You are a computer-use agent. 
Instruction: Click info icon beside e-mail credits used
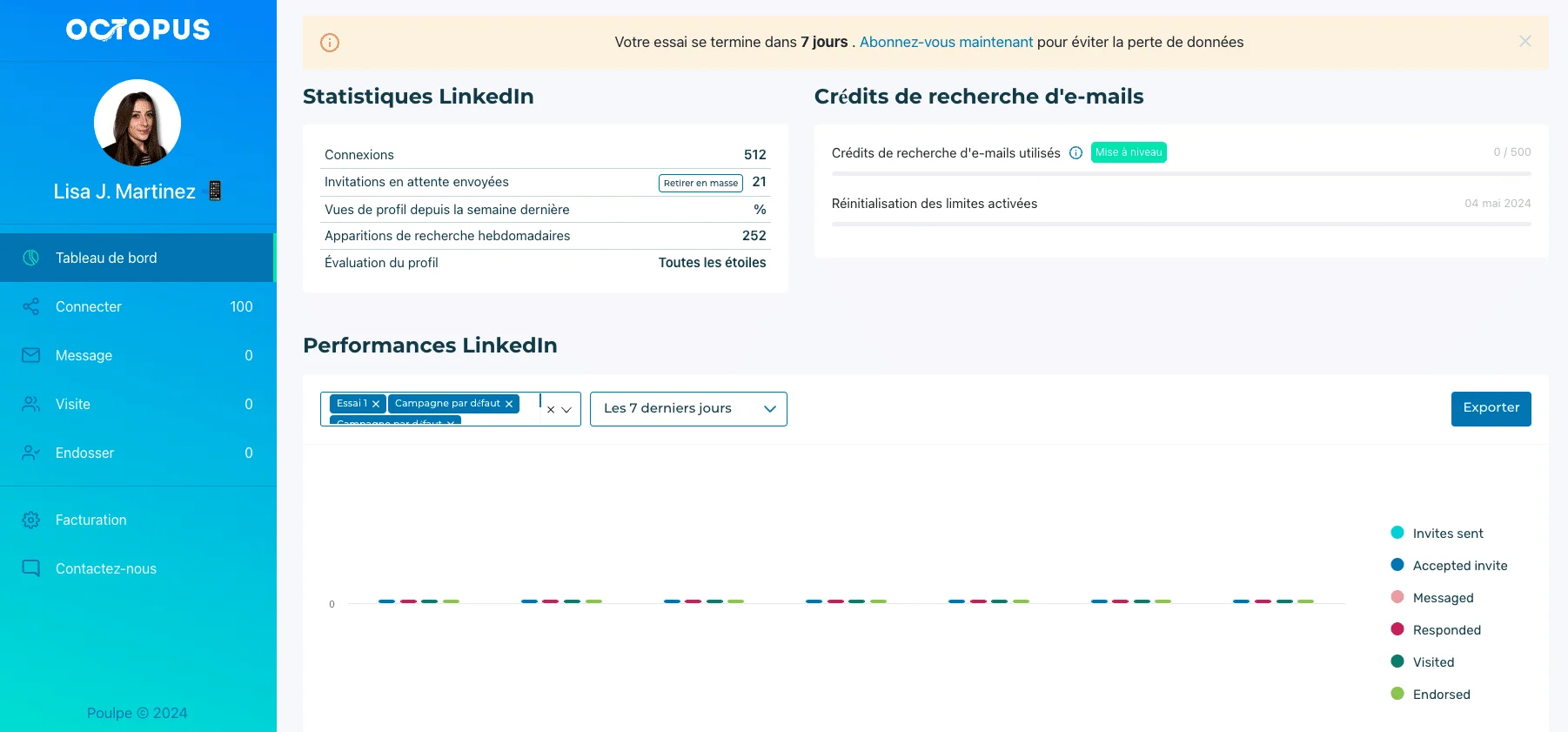click(x=1075, y=152)
